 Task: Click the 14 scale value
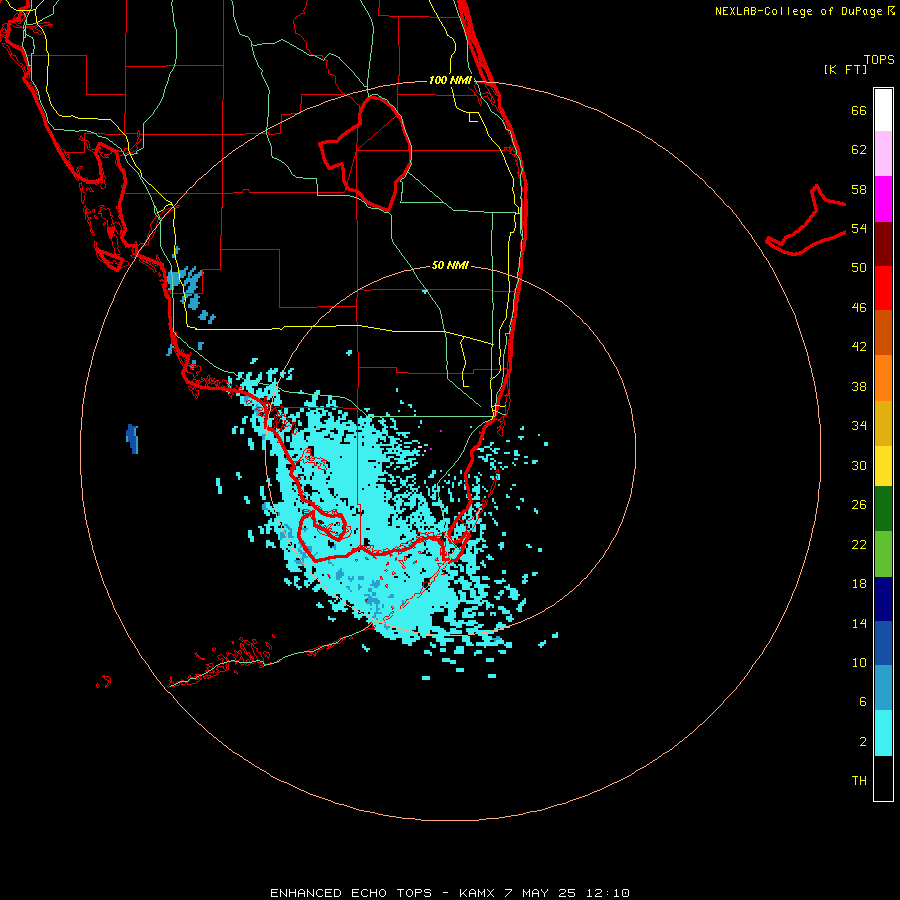859,623
